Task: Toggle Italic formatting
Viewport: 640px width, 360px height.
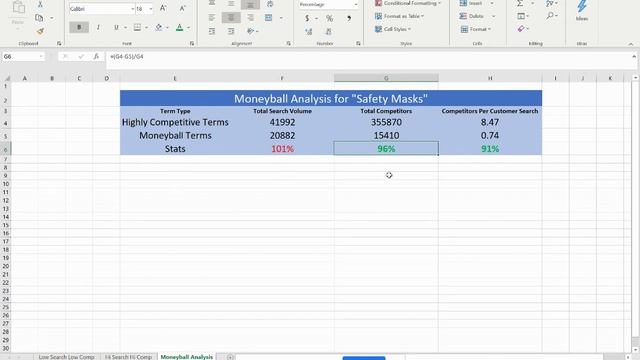Action: coord(98,27)
